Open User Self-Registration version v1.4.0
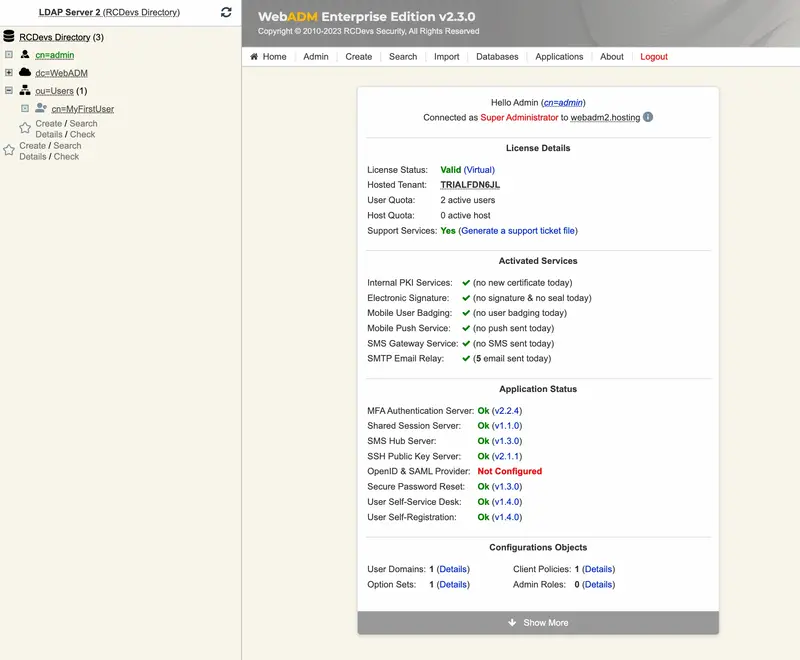The image size is (800, 660). coord(507,517)
